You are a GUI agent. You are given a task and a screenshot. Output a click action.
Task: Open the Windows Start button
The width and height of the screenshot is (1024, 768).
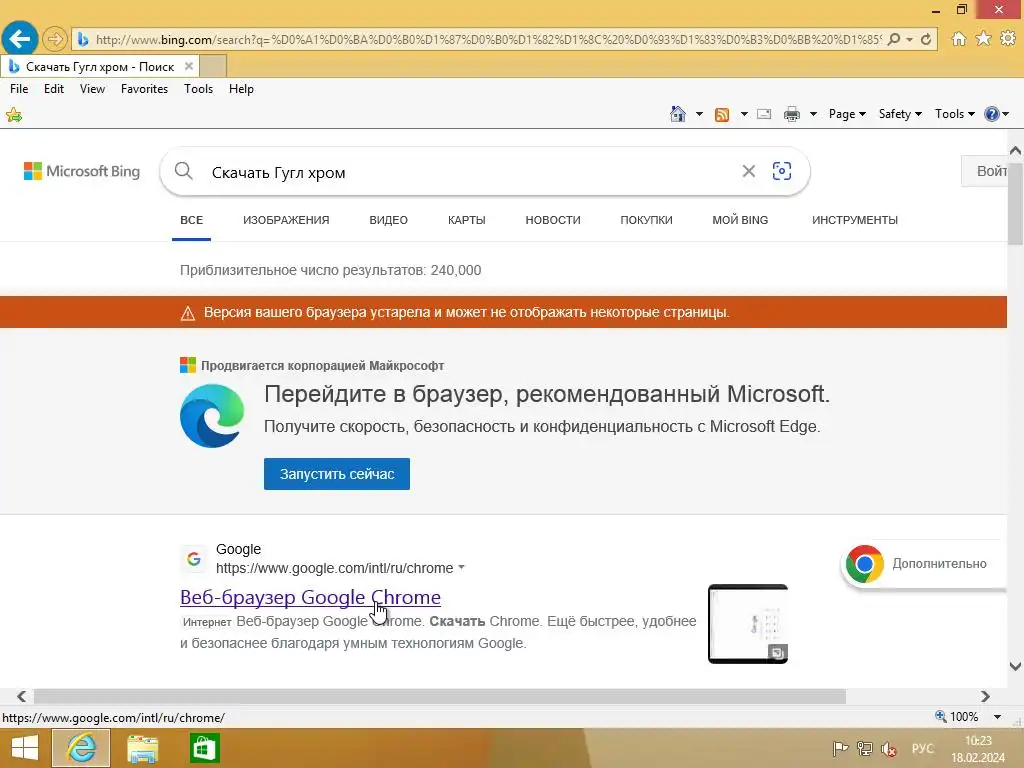[x=25, y=748]
